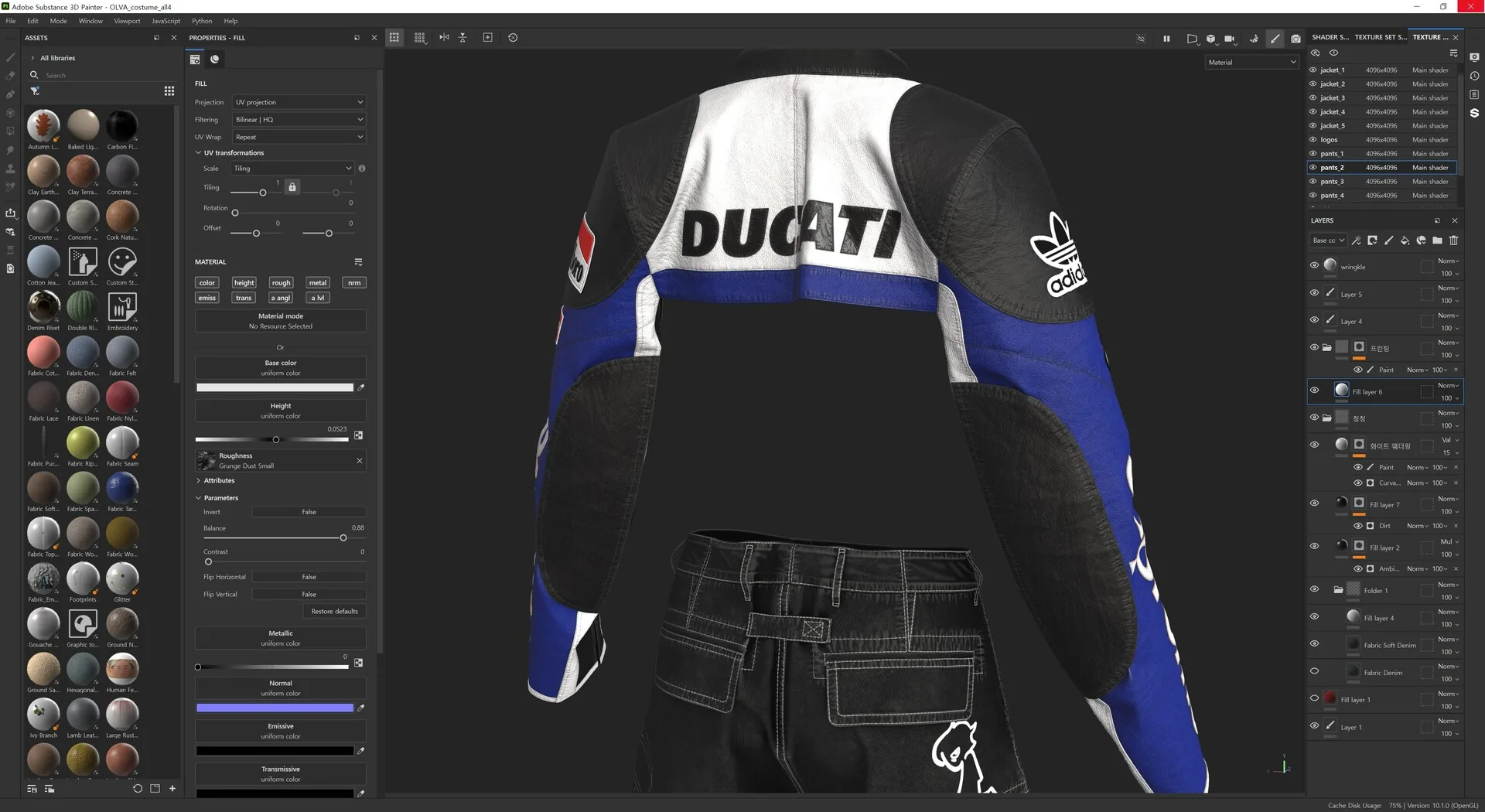Open the video camera settings icon
1485x812 pixels.
click(1230, 38)
